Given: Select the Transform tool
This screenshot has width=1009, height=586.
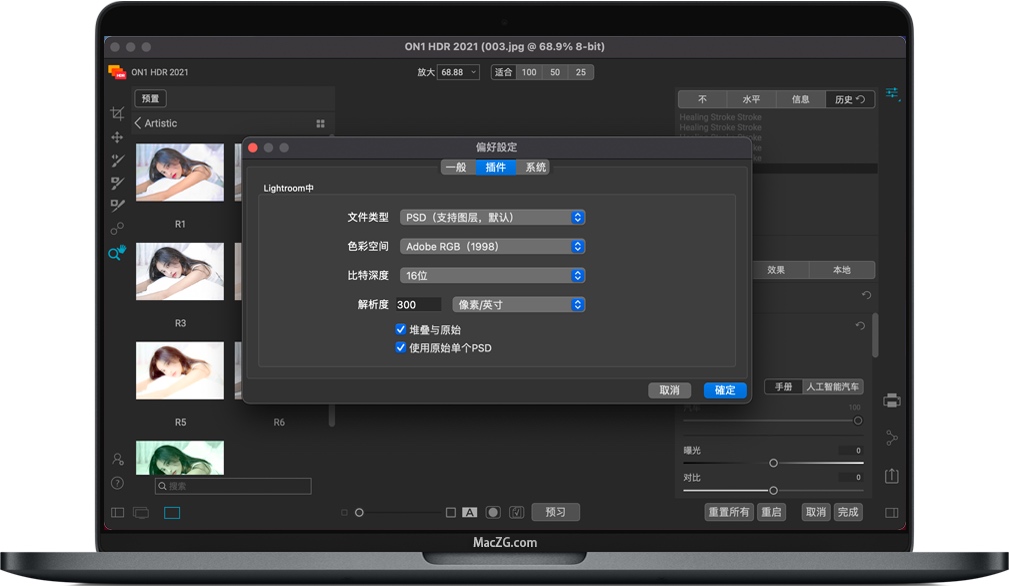Looking at the screenshot, I should pos(117,138).
